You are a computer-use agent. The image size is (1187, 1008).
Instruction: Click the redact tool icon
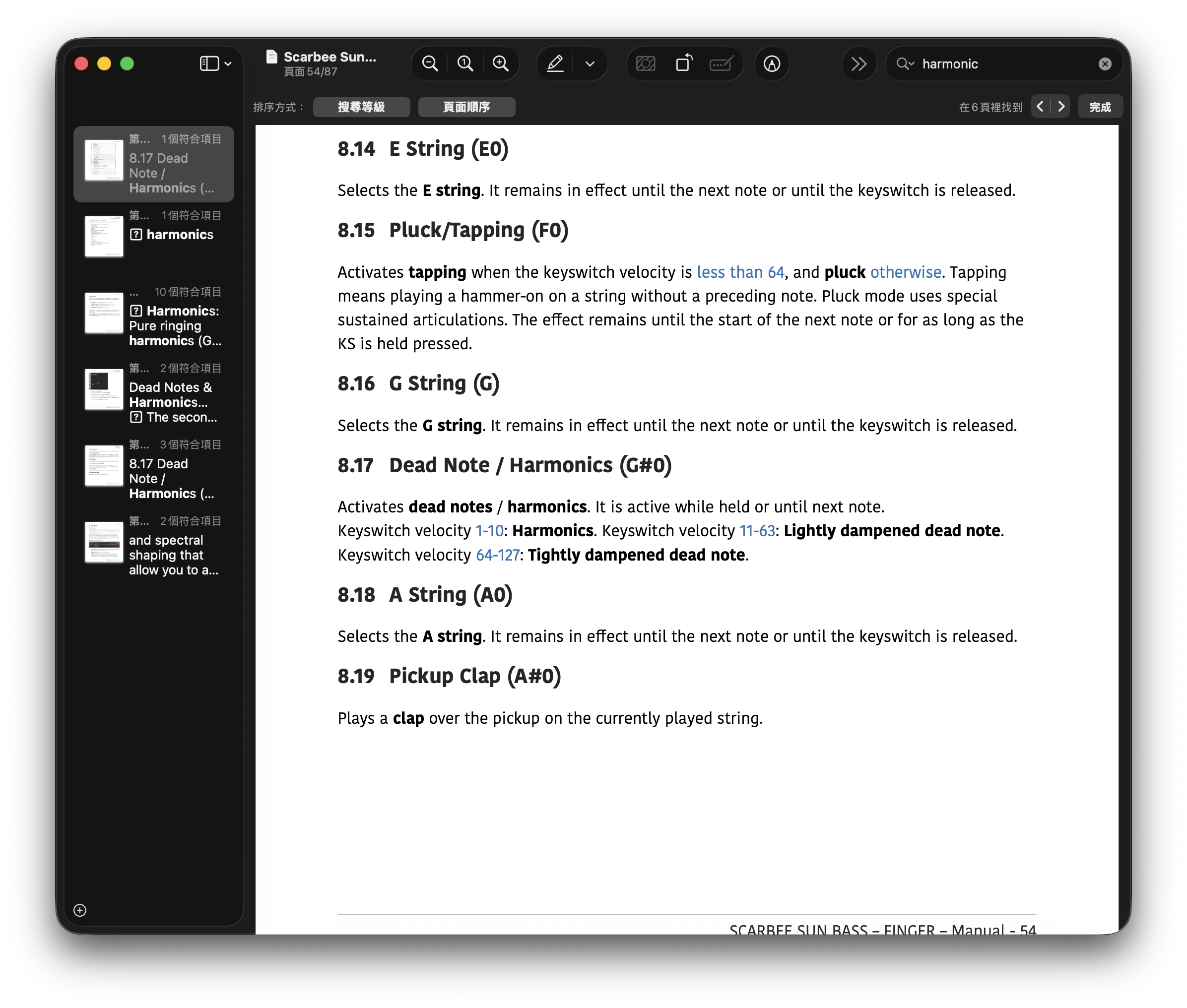tap(722, 63)
